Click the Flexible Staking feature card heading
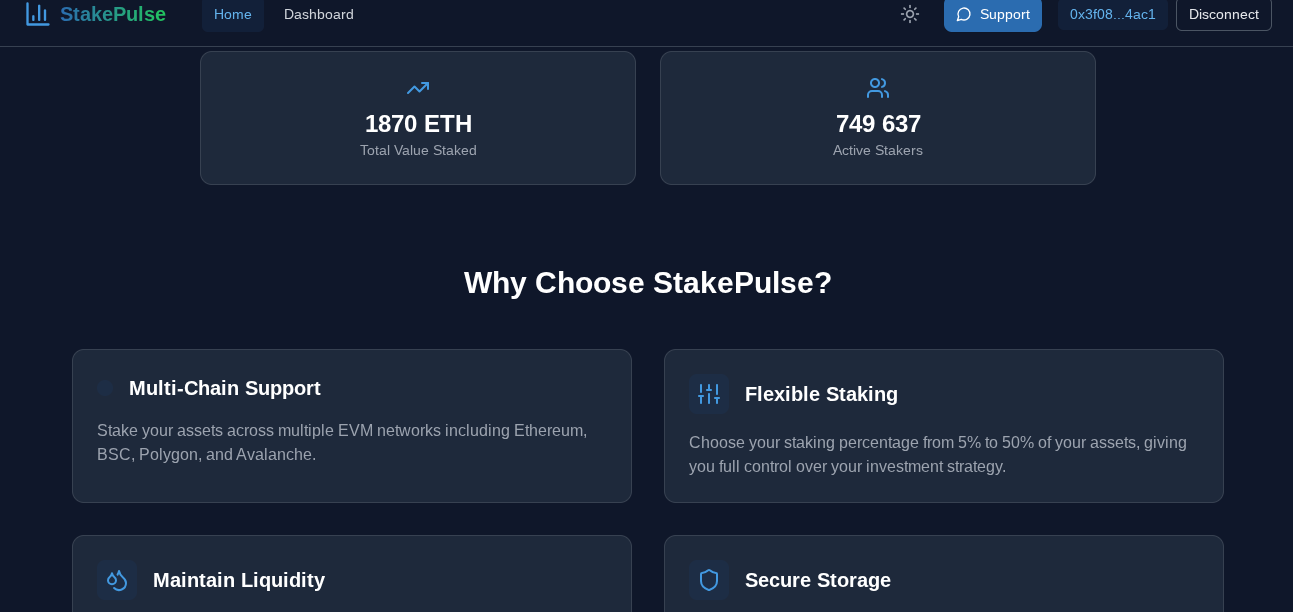The height and width of the screenshot is (612, 1293). pyautogui.click(x=821, y=394)
